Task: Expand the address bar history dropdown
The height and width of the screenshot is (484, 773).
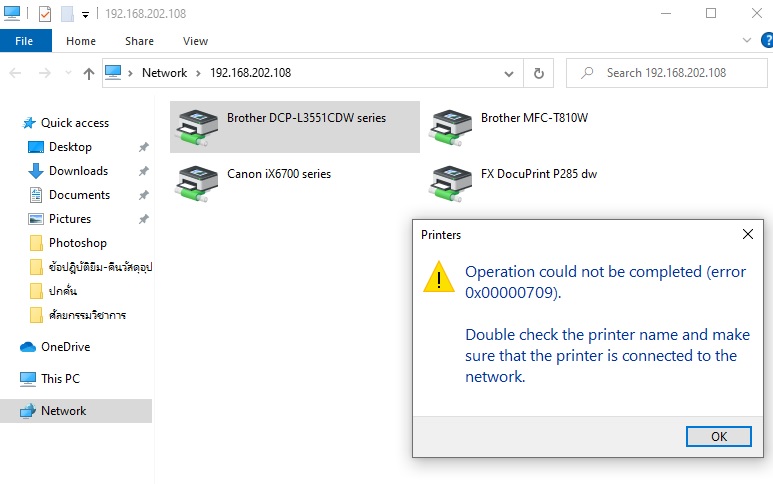Action: (509, 74)
